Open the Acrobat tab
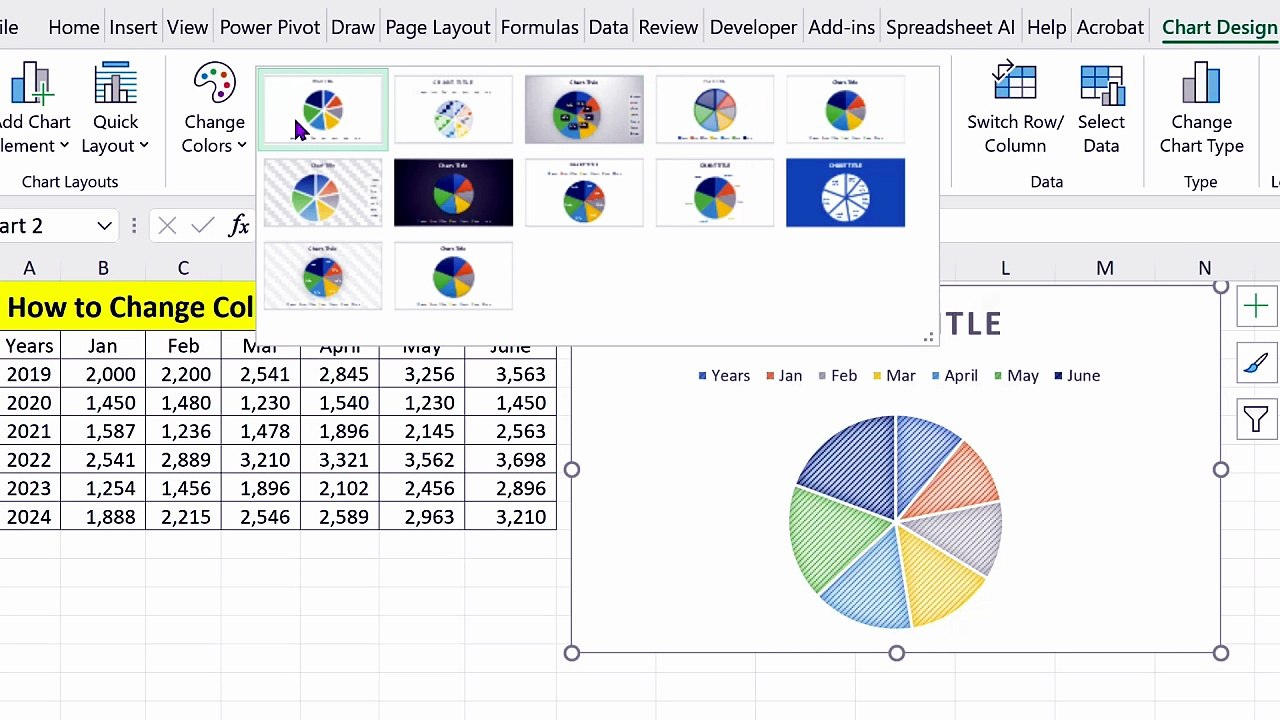Image resolution: width=1280 pixels, height=720 pixels. tap(1110, 27)
